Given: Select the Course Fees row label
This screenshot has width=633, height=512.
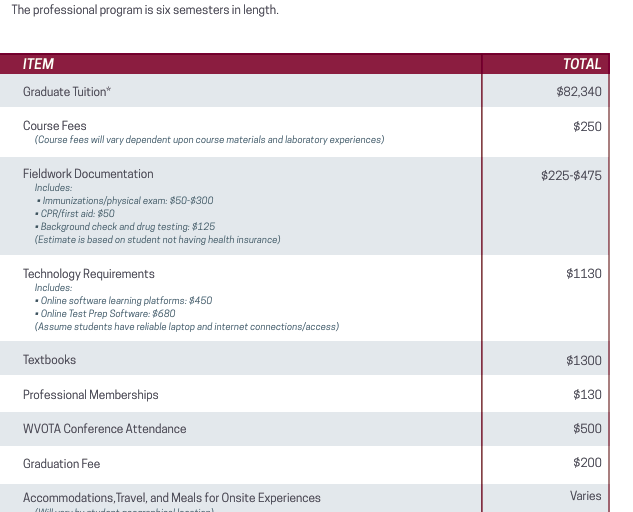Looking at the screenshot, I should point(55,126).
